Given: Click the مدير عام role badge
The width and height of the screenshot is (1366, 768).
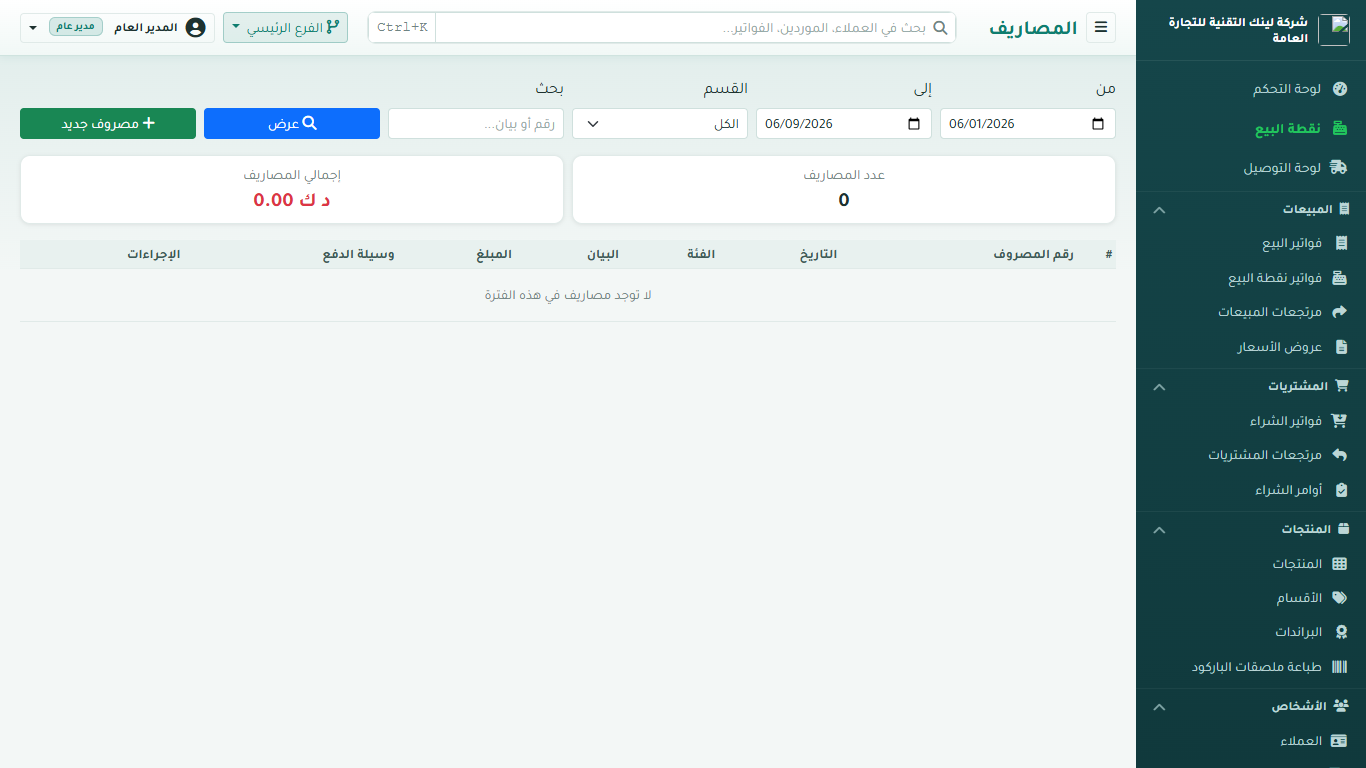Looking at the screenshot, I should [x=76, y=26].
